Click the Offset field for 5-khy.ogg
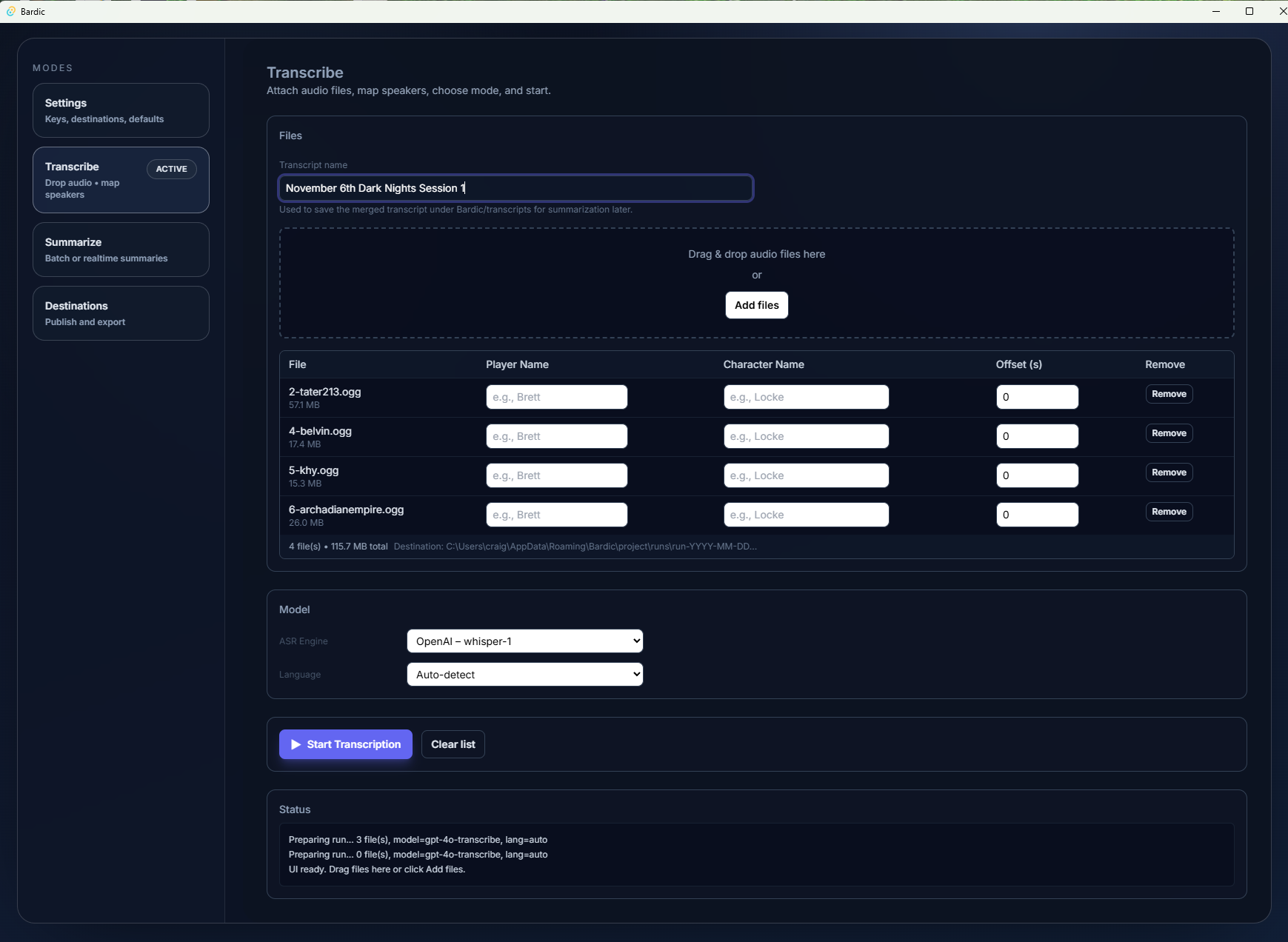 coord(1037,475)
